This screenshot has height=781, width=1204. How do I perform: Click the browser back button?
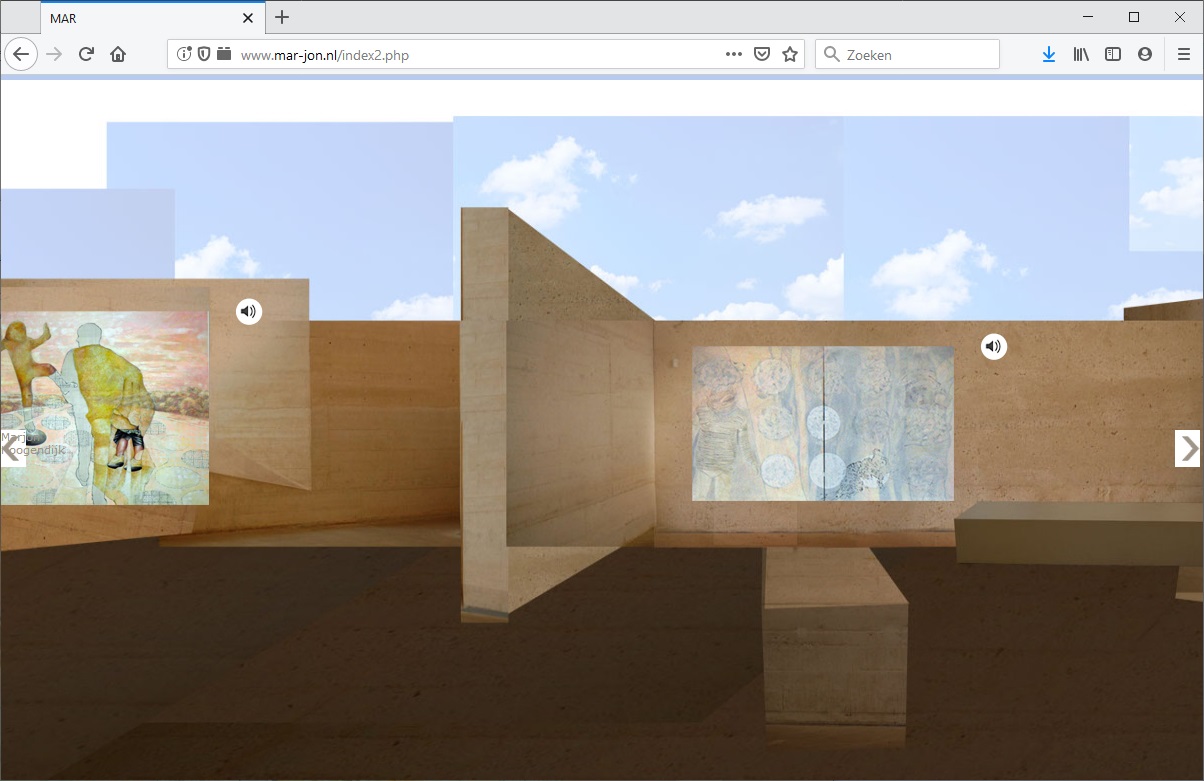tap(21, 54)
